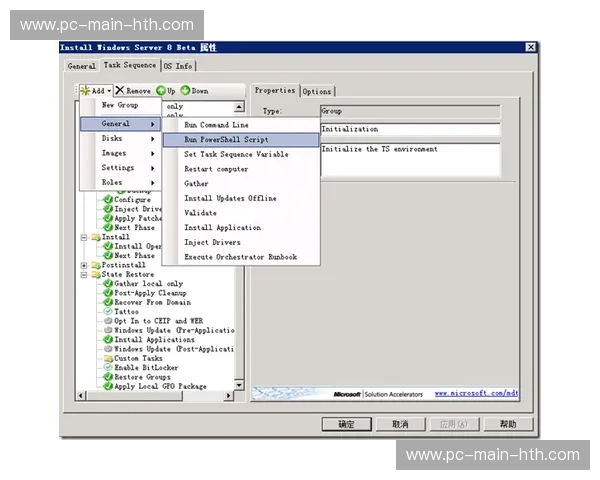Expand the Settings submenu
The image size is (600, 480).
(121, 168)
